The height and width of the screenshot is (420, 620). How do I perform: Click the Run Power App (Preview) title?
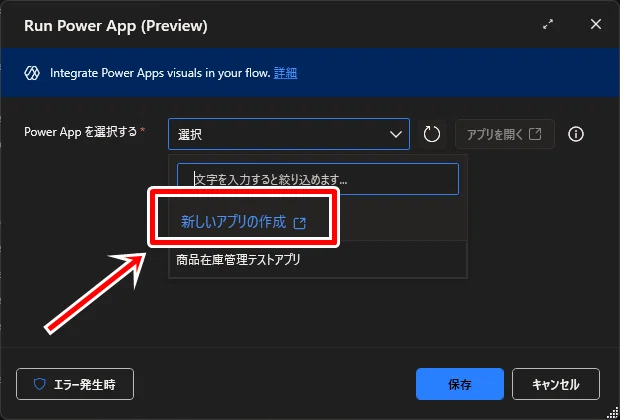[115, 26]
